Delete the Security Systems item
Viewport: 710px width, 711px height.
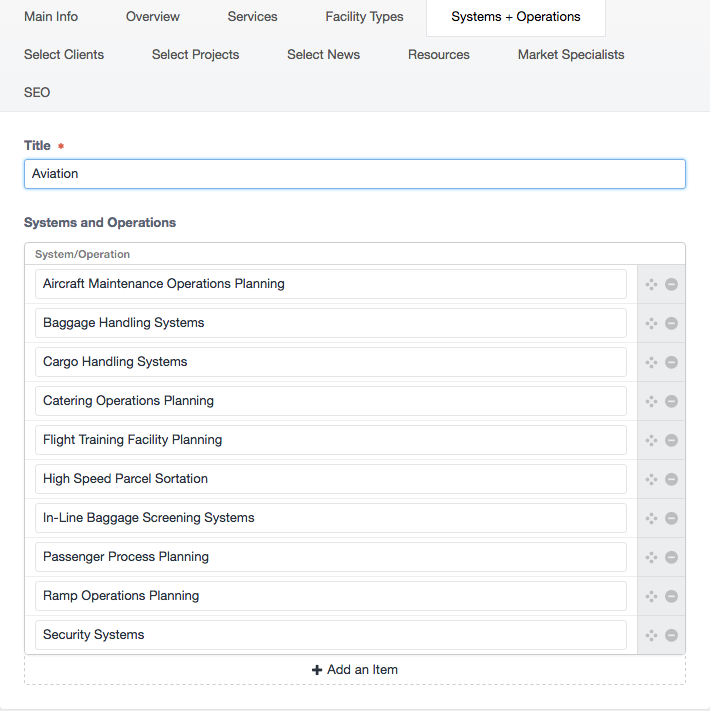click(671, 635)
